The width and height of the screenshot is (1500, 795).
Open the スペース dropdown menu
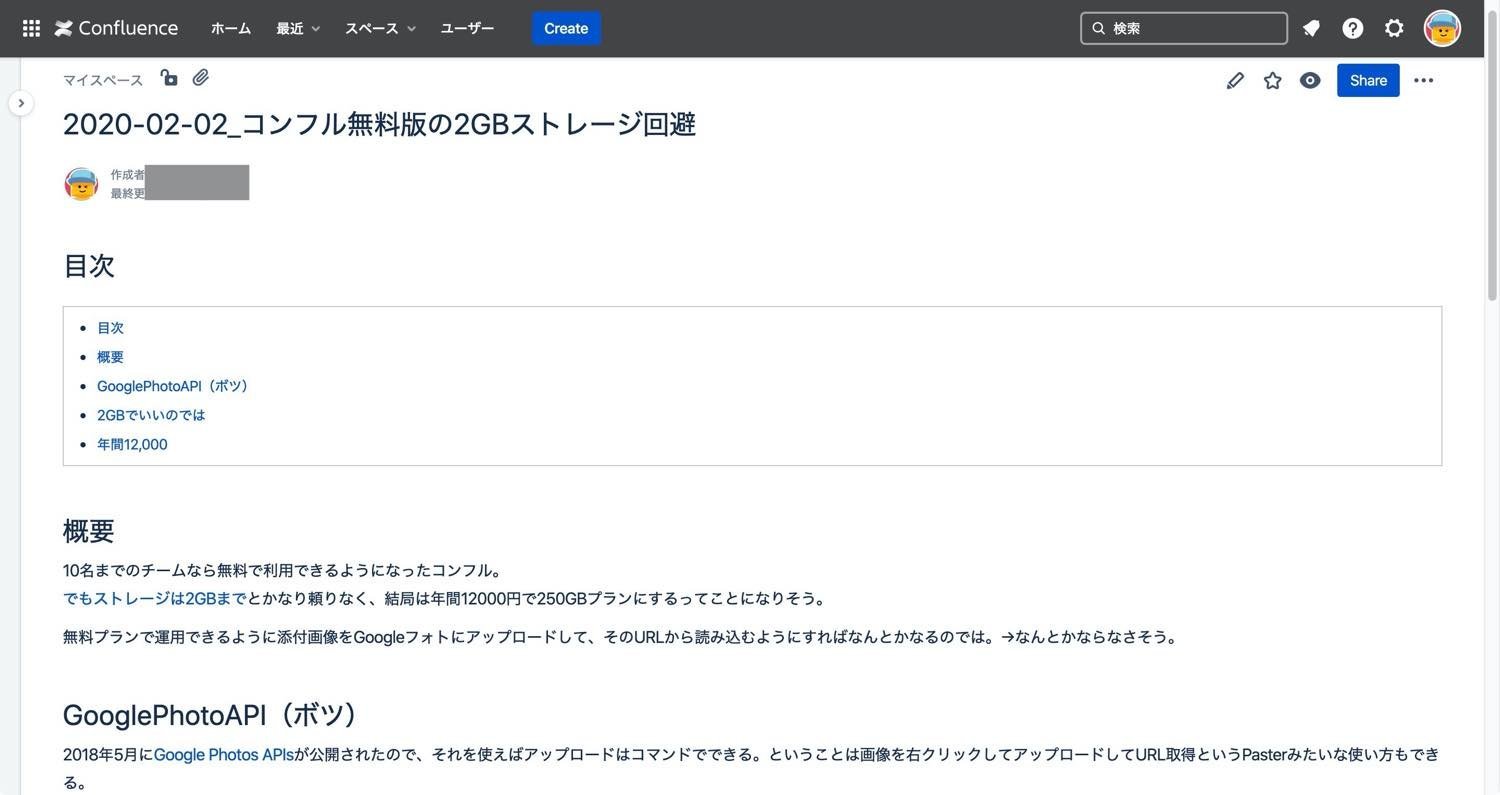click(x=380, y=28)
